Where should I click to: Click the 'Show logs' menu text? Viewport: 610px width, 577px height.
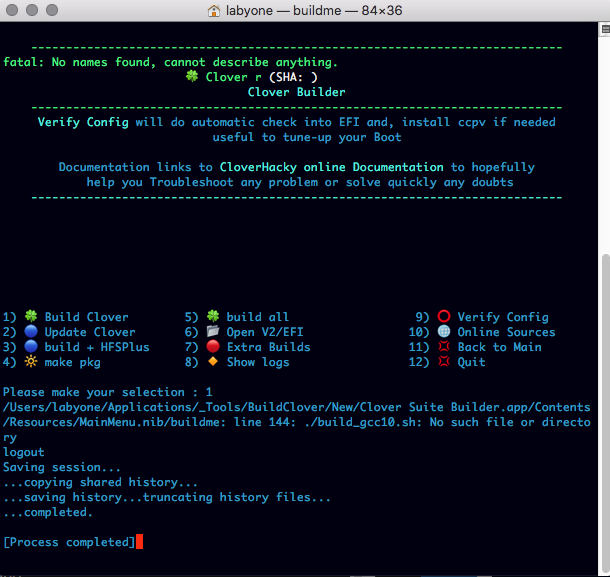[258, 363]
